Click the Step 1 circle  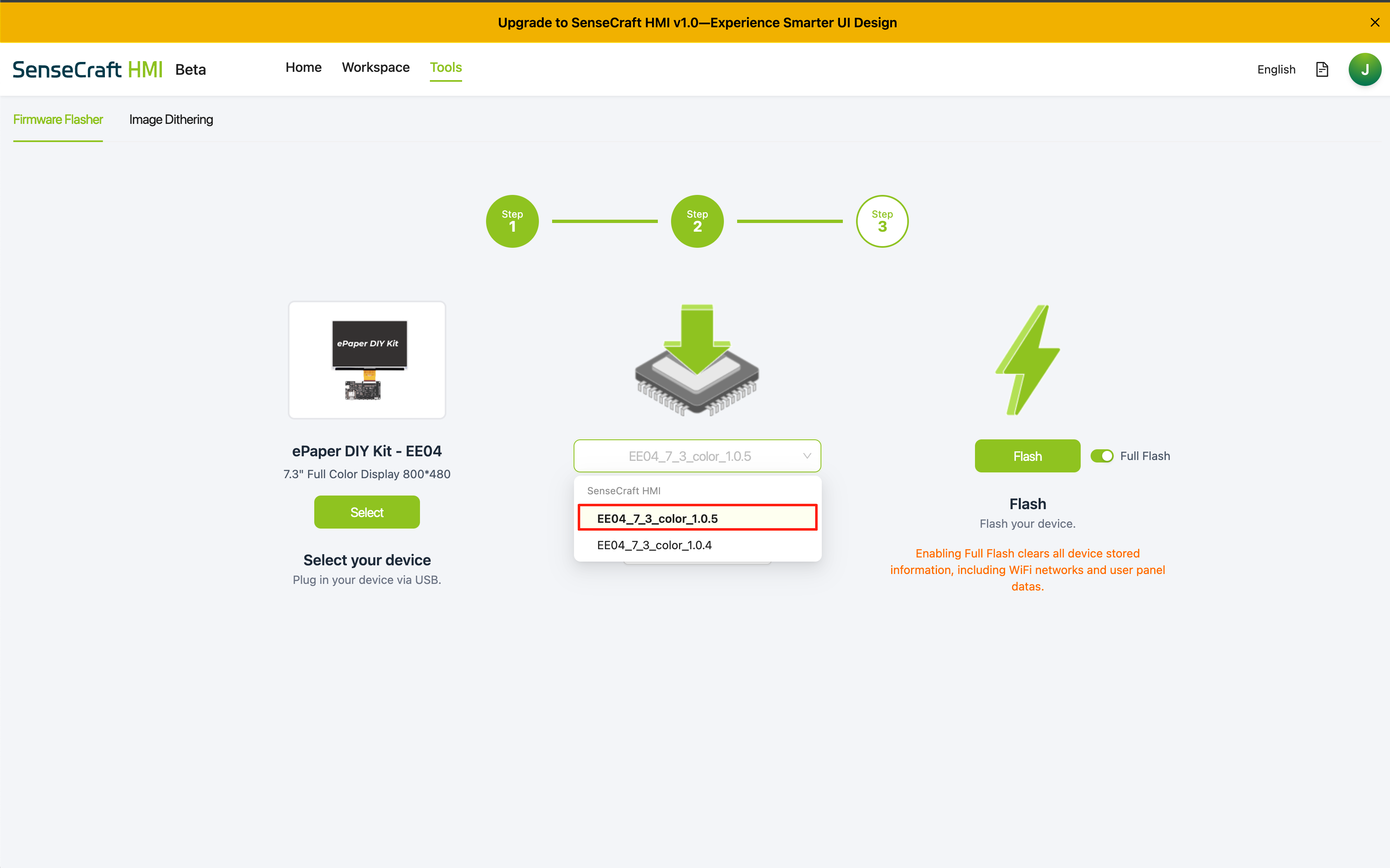tap(512, 221)
